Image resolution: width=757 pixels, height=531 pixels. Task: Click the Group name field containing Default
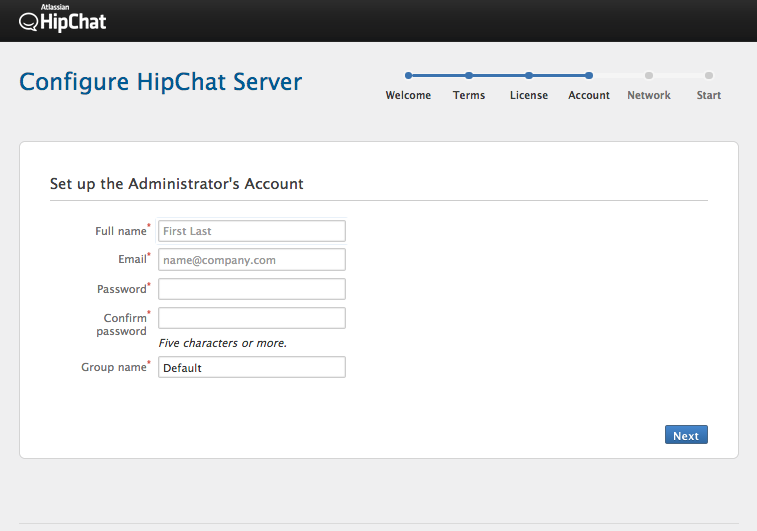pos(252,367)
